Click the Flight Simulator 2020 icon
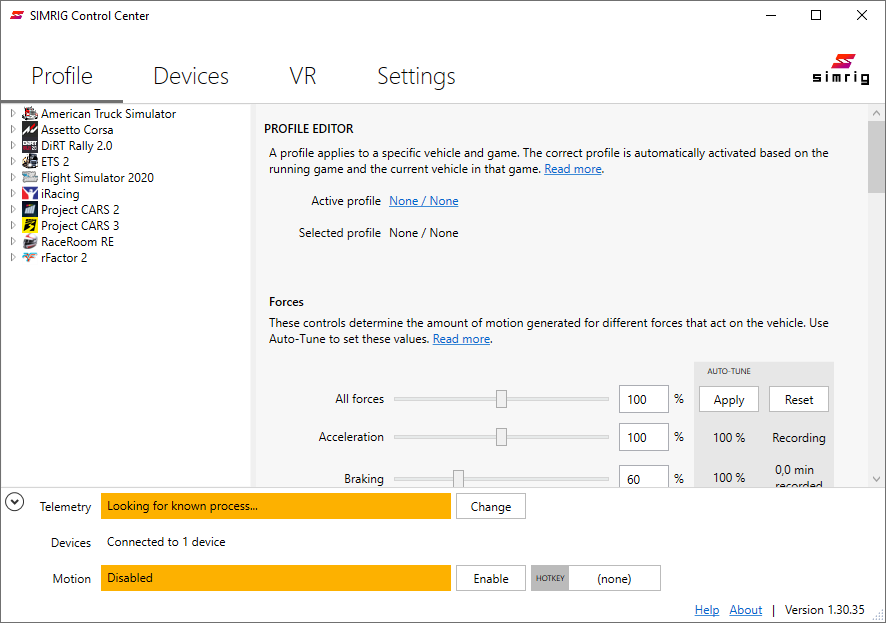The height and width of the screenshot is (623, 886). click(30, 178)
